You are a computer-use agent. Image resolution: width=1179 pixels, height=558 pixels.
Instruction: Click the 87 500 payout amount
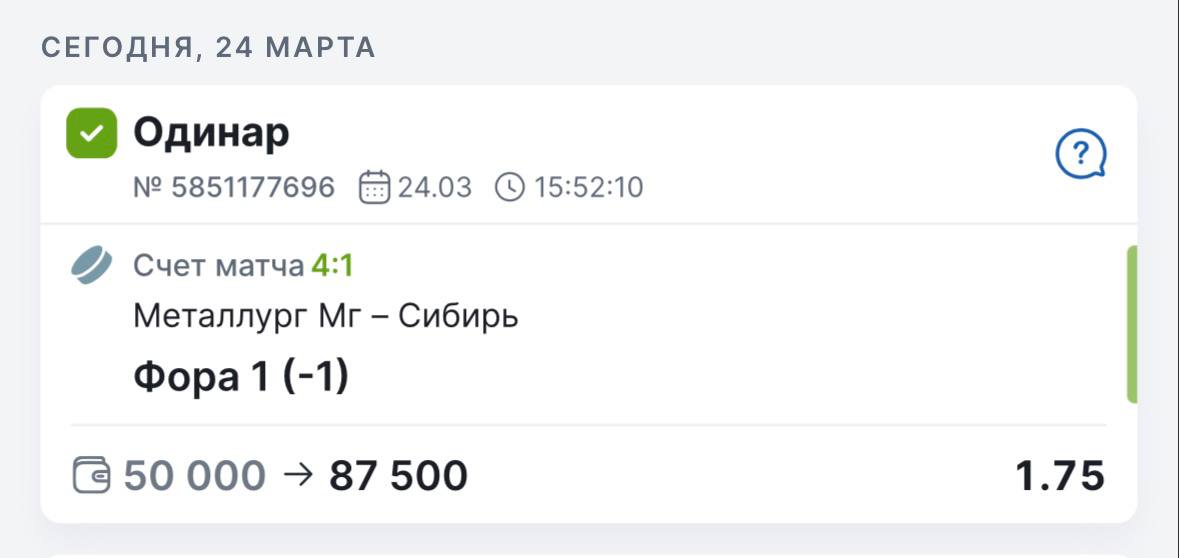[398, 476]
